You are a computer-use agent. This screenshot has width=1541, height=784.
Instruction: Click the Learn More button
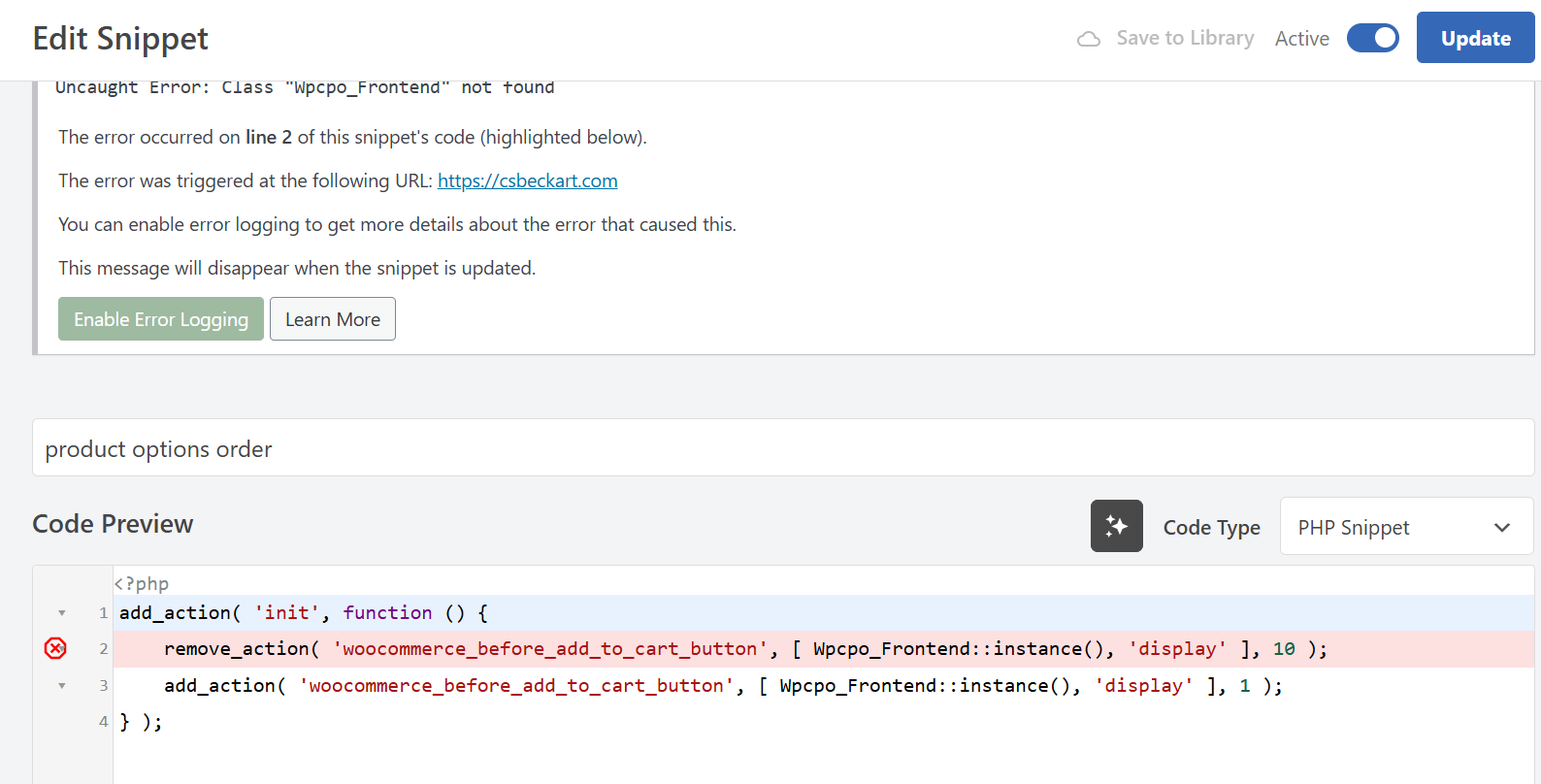[x=333, y=319]
